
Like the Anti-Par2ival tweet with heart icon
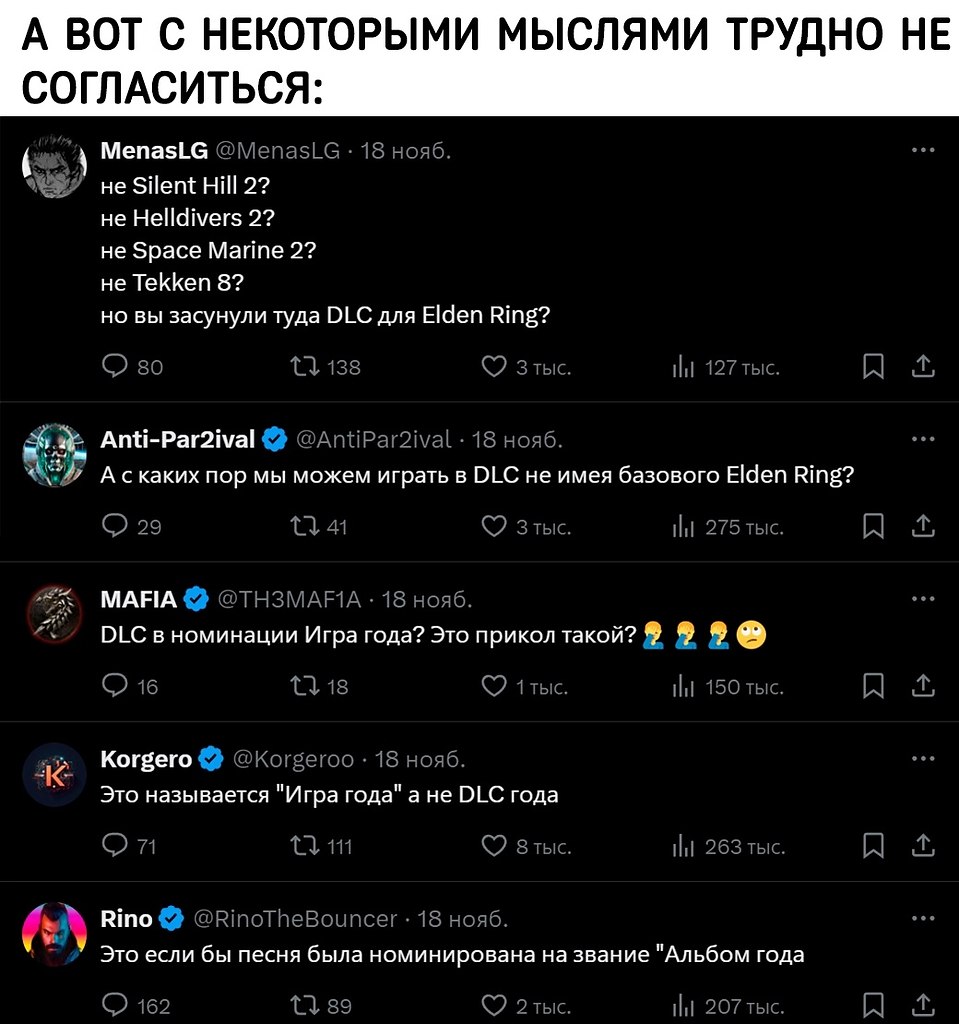coord(494,526)
